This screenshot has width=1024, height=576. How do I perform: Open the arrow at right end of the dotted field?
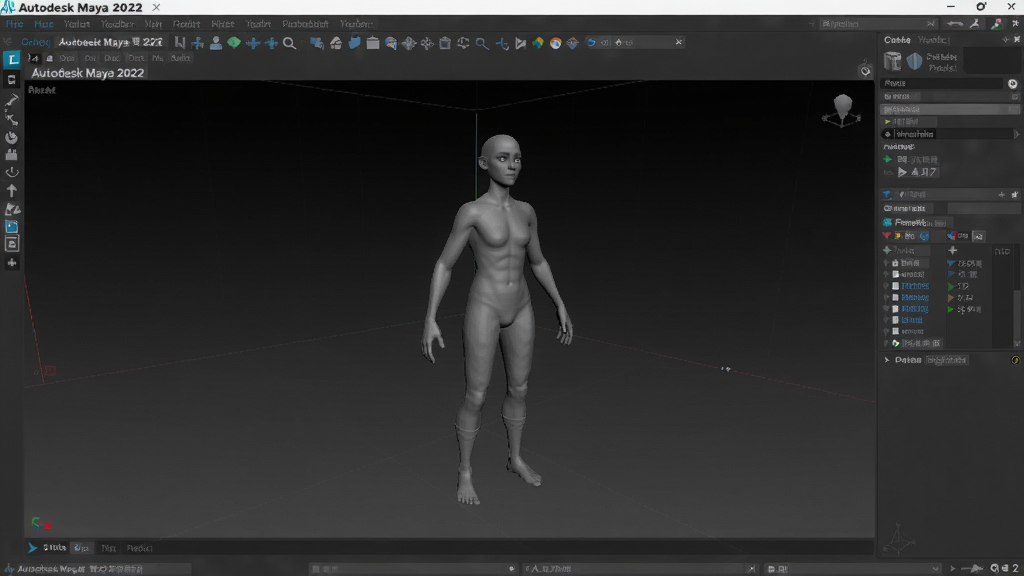(x=1016, y=134)
